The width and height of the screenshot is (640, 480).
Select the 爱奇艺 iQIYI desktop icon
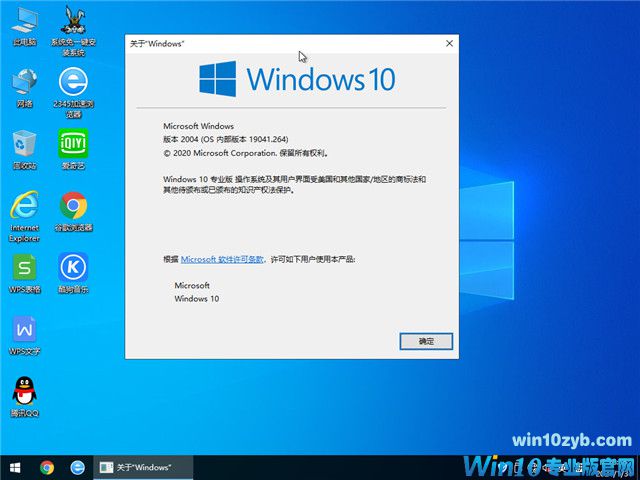coord(72,144)
